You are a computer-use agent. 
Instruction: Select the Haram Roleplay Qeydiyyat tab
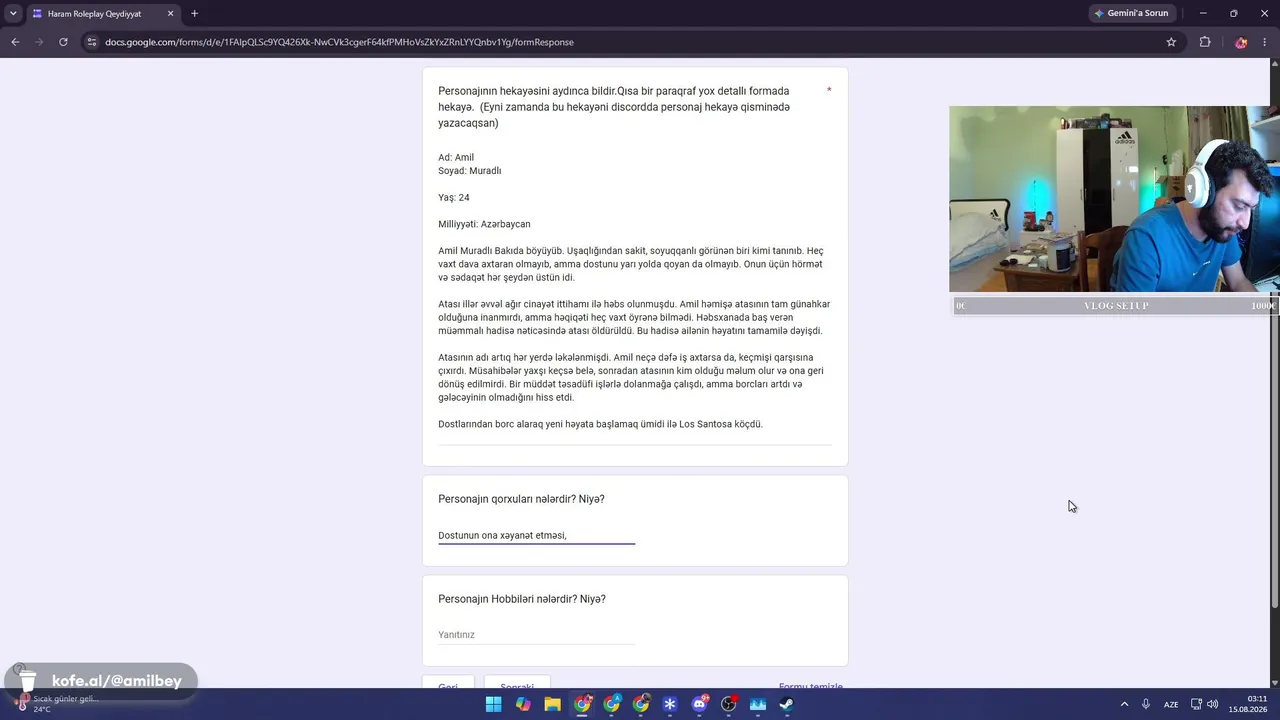coord(103,14)
